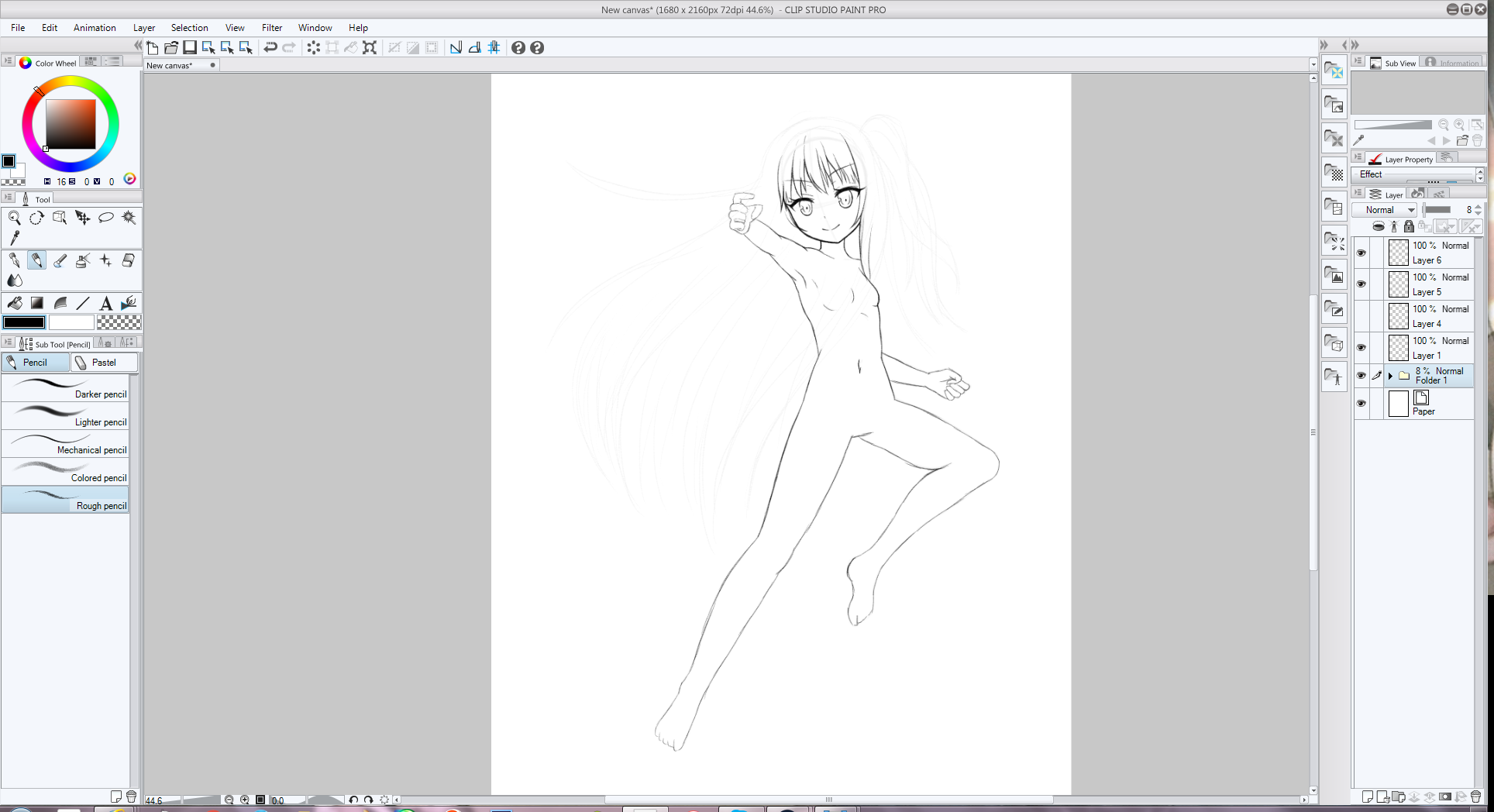This screenshot has height=812, width=1494.
Task: Select the Airbrush tool
Action: coord(83,260)
